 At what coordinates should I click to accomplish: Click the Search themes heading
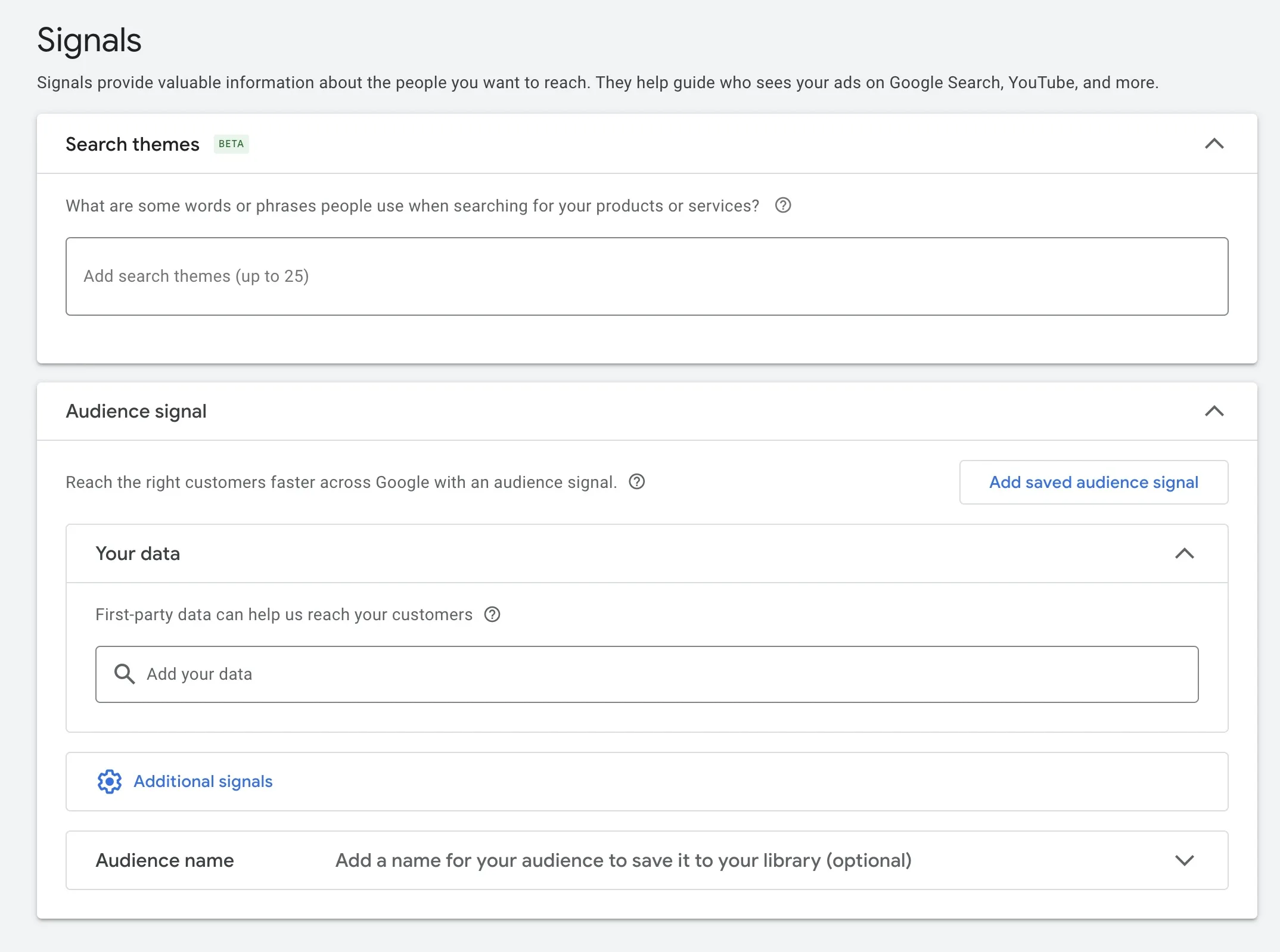pos(132,144)
